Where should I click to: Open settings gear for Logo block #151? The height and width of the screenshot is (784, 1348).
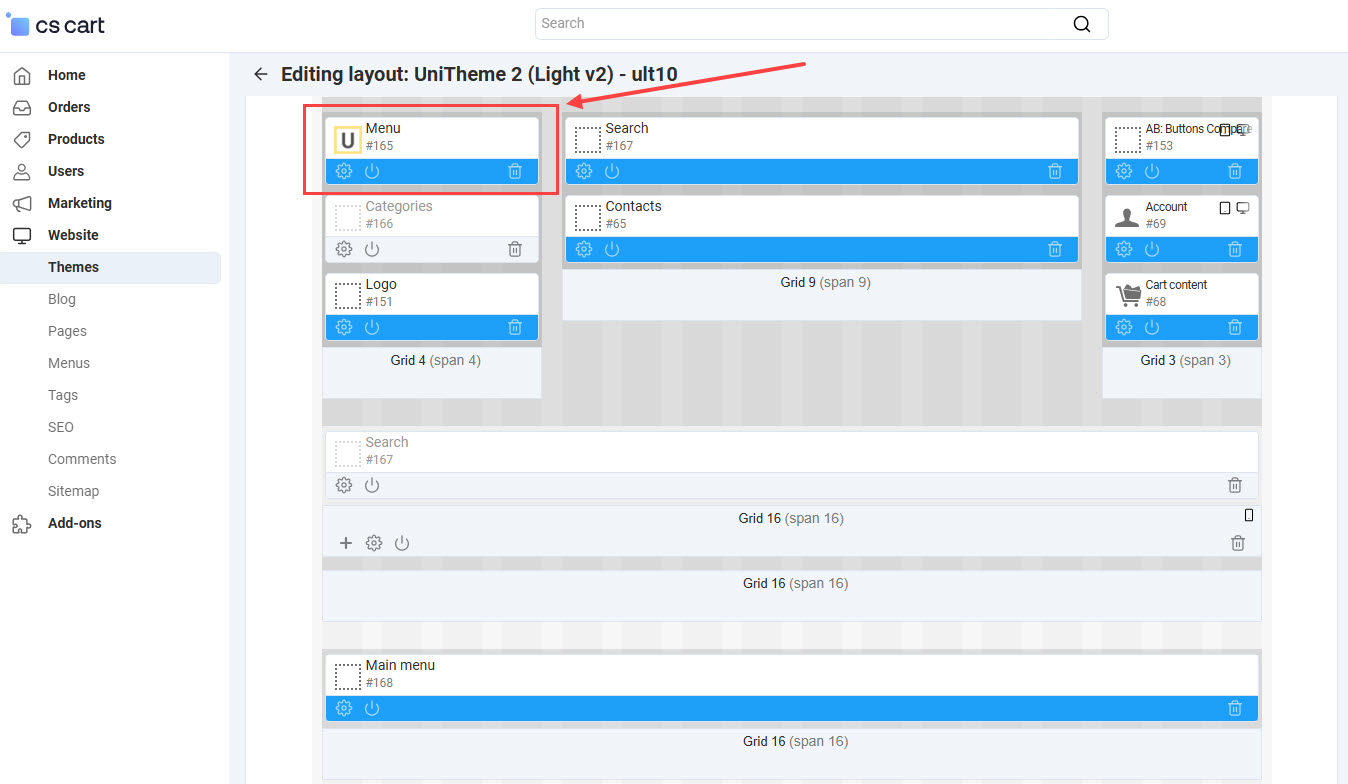click(x=344, y=327)
